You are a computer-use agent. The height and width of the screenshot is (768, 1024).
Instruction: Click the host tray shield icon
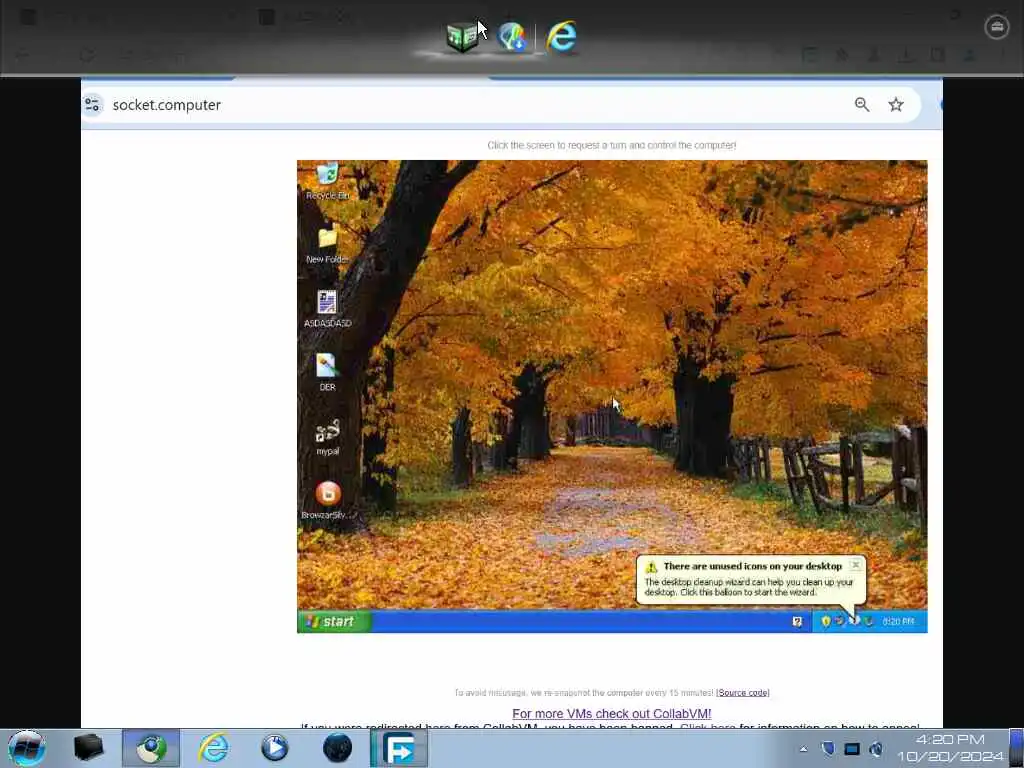pos(827,748)
